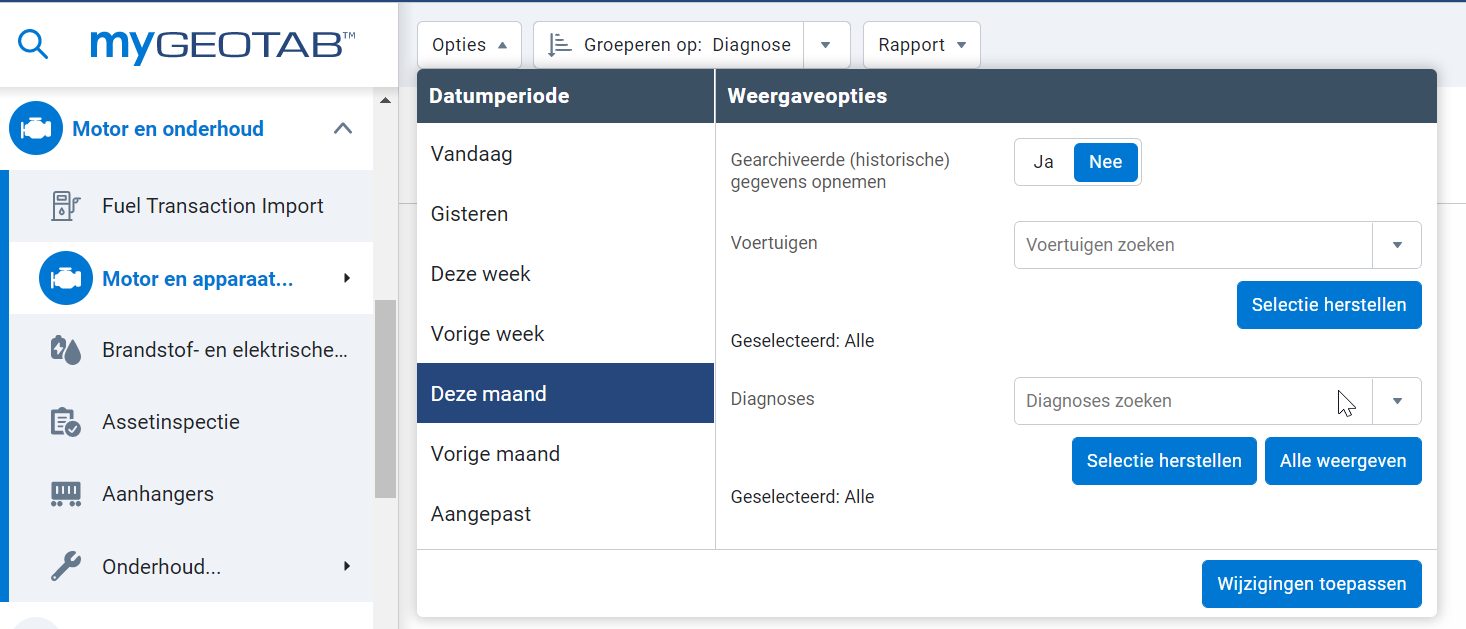Choose Vorige week date period

(487, 334)
